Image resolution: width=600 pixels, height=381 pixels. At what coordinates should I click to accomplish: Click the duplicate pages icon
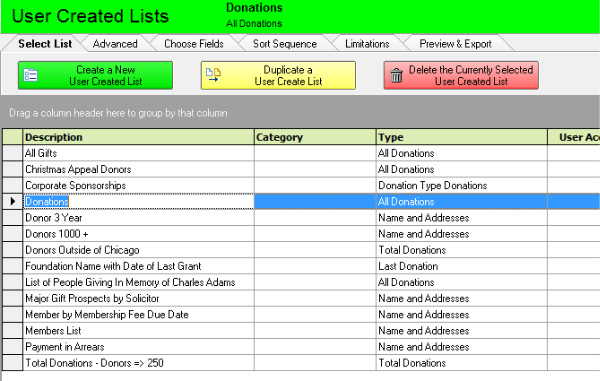213,75
